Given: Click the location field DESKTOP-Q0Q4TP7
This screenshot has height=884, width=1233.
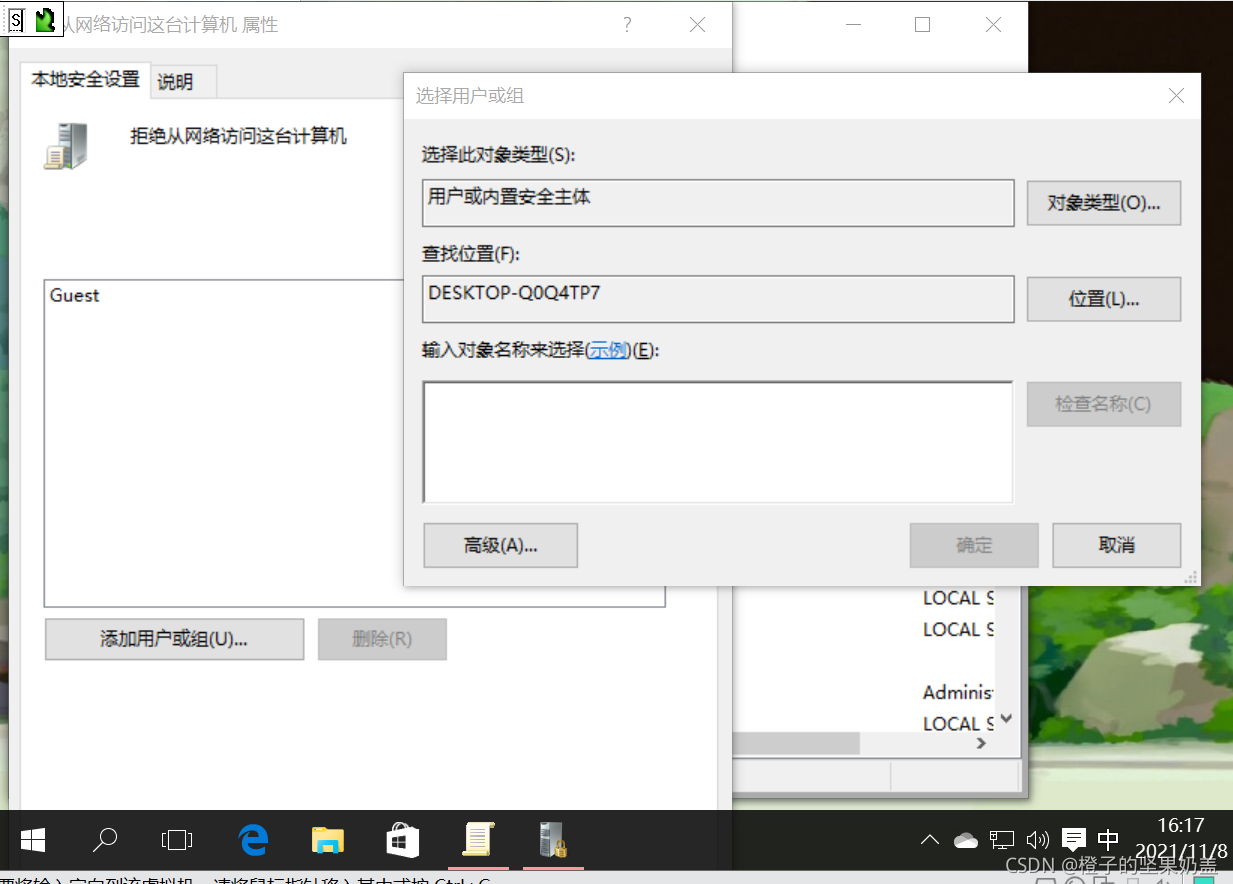Looking at the screenshot, I should coord(718,299).
